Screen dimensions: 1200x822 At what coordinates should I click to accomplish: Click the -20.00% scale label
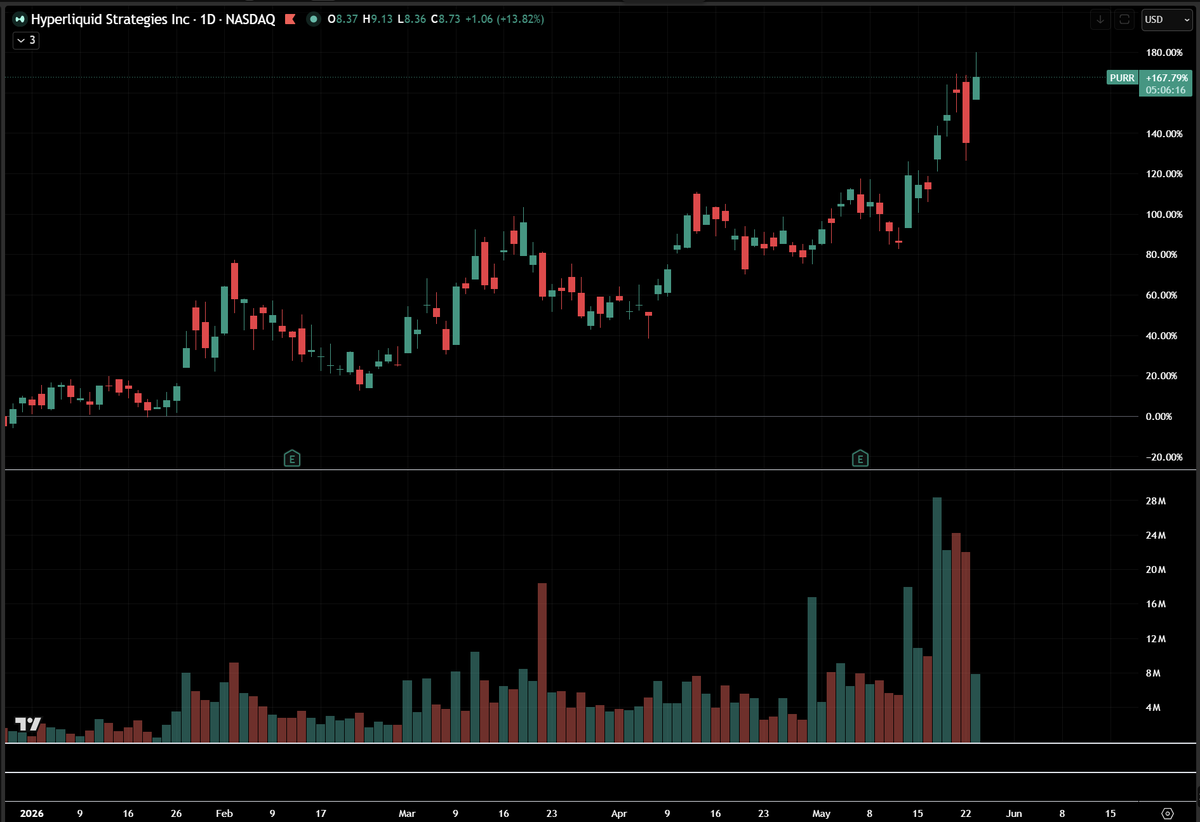[1166, 457]
